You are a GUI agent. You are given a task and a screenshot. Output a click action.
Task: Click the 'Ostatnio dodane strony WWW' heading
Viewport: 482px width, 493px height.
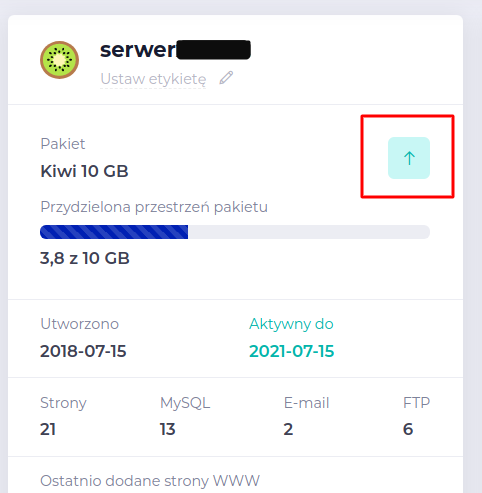coord(150,481)
